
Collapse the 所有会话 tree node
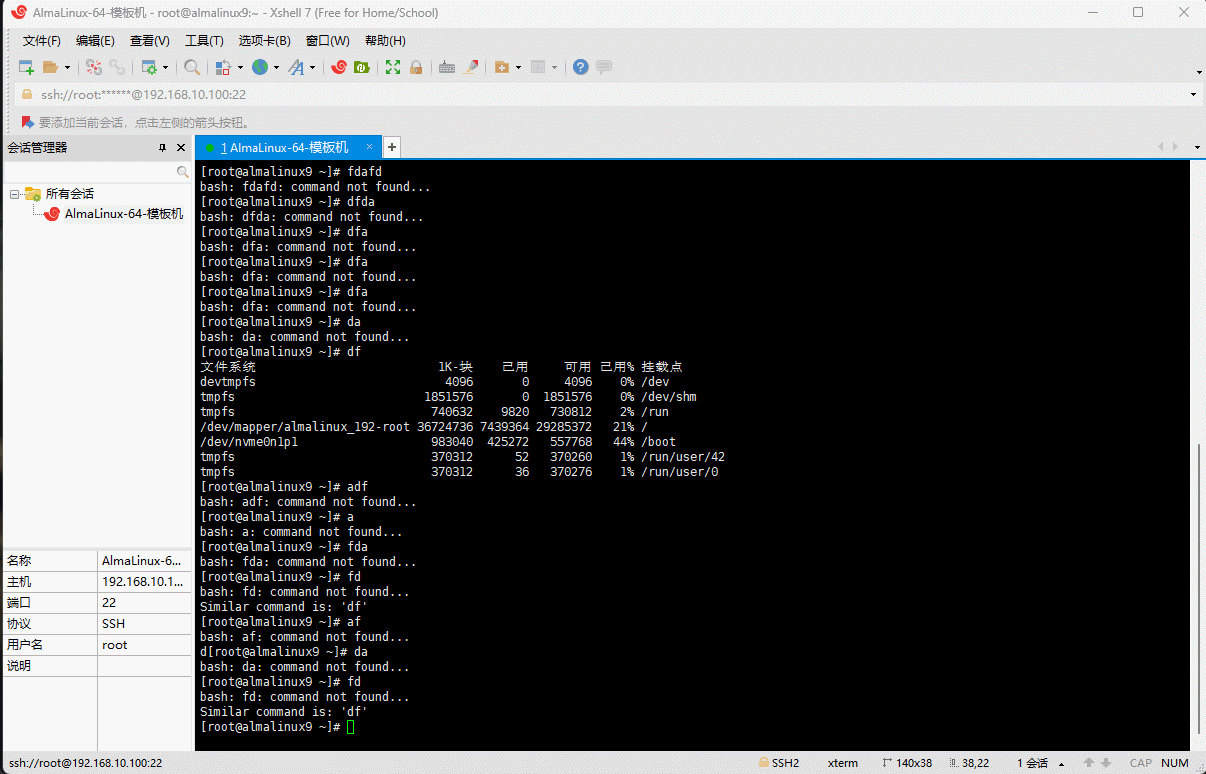click(15, 194)
